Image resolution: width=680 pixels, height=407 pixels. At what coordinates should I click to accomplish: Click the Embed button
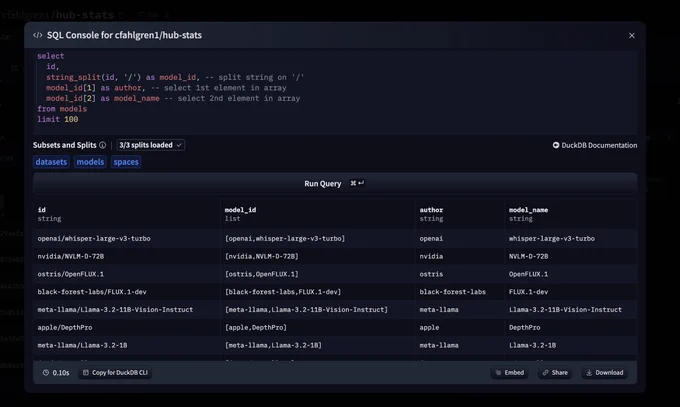tap(510, 372)
